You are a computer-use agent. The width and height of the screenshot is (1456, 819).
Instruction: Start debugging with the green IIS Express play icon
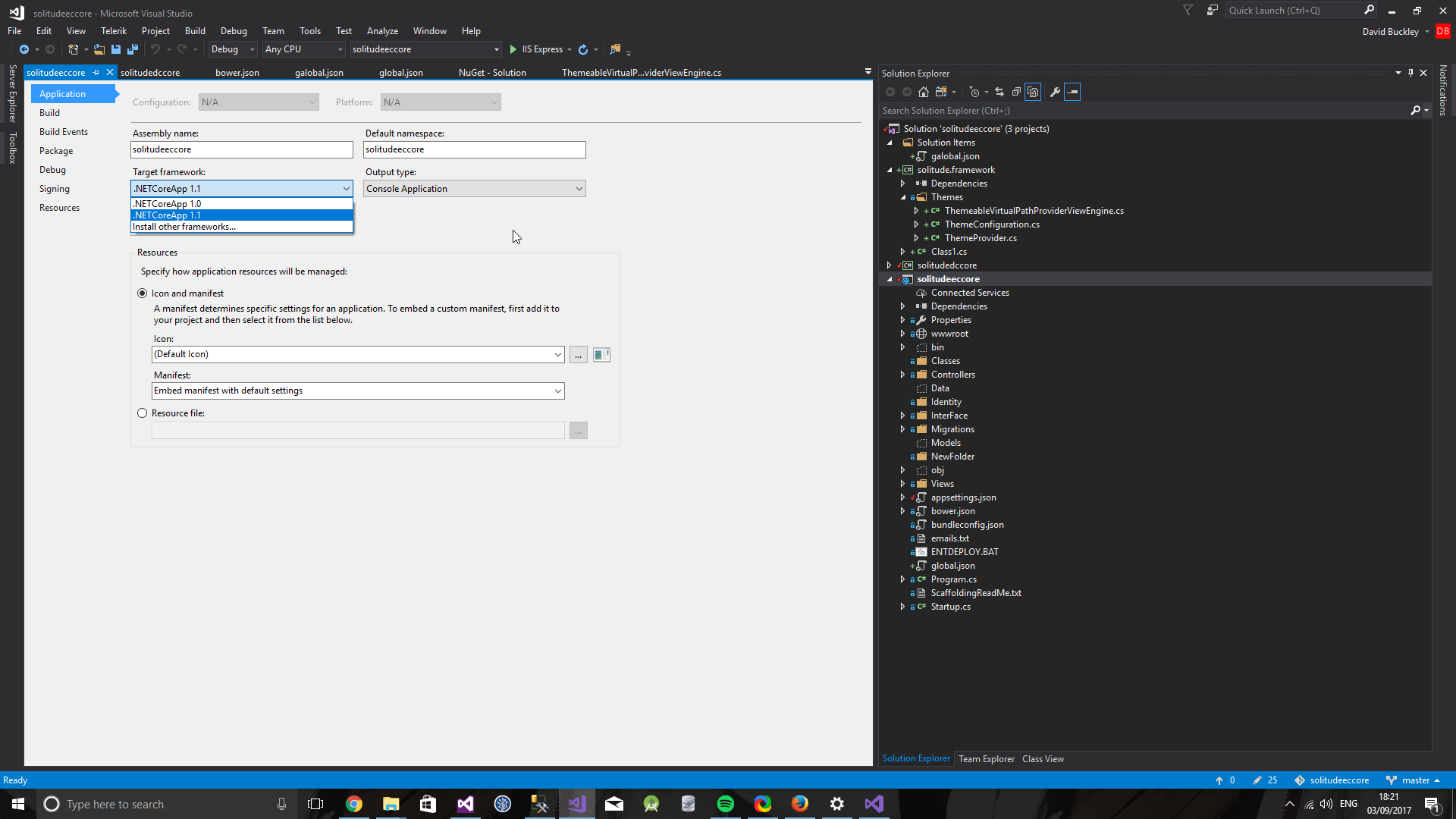tap(513, 49)
